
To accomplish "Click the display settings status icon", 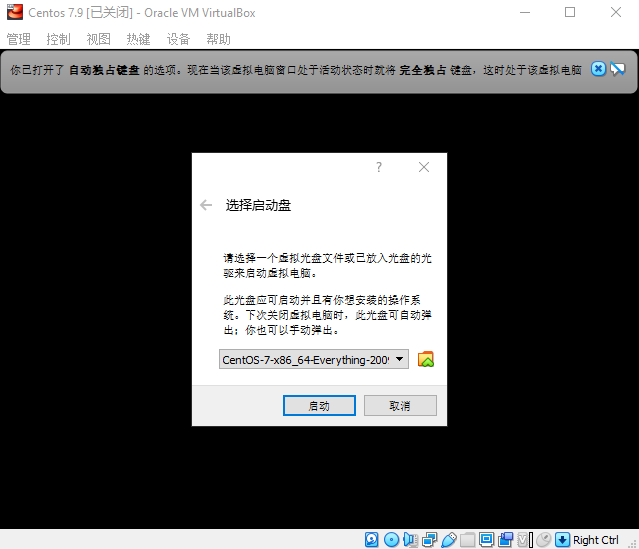I will tap(487, 540).
